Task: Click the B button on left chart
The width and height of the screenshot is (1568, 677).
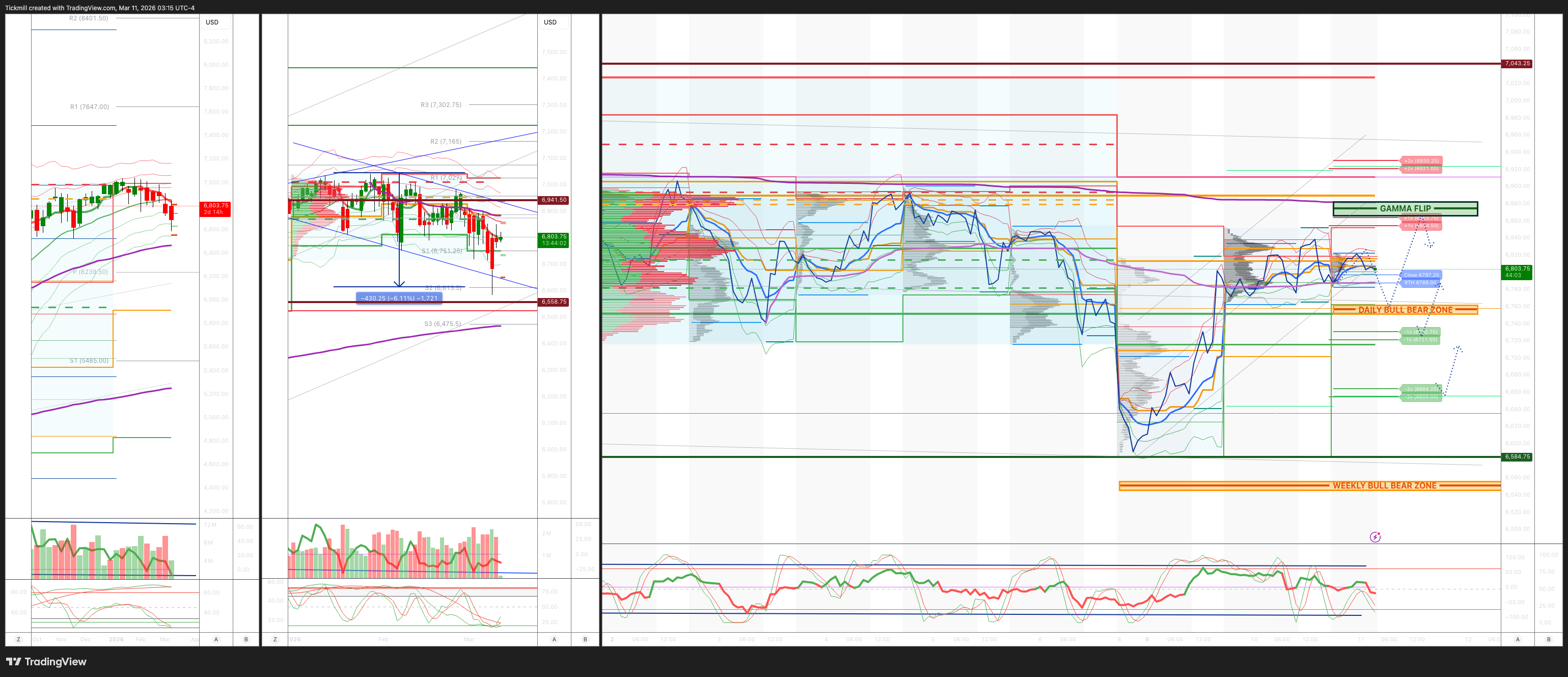Action: point(246,639)
